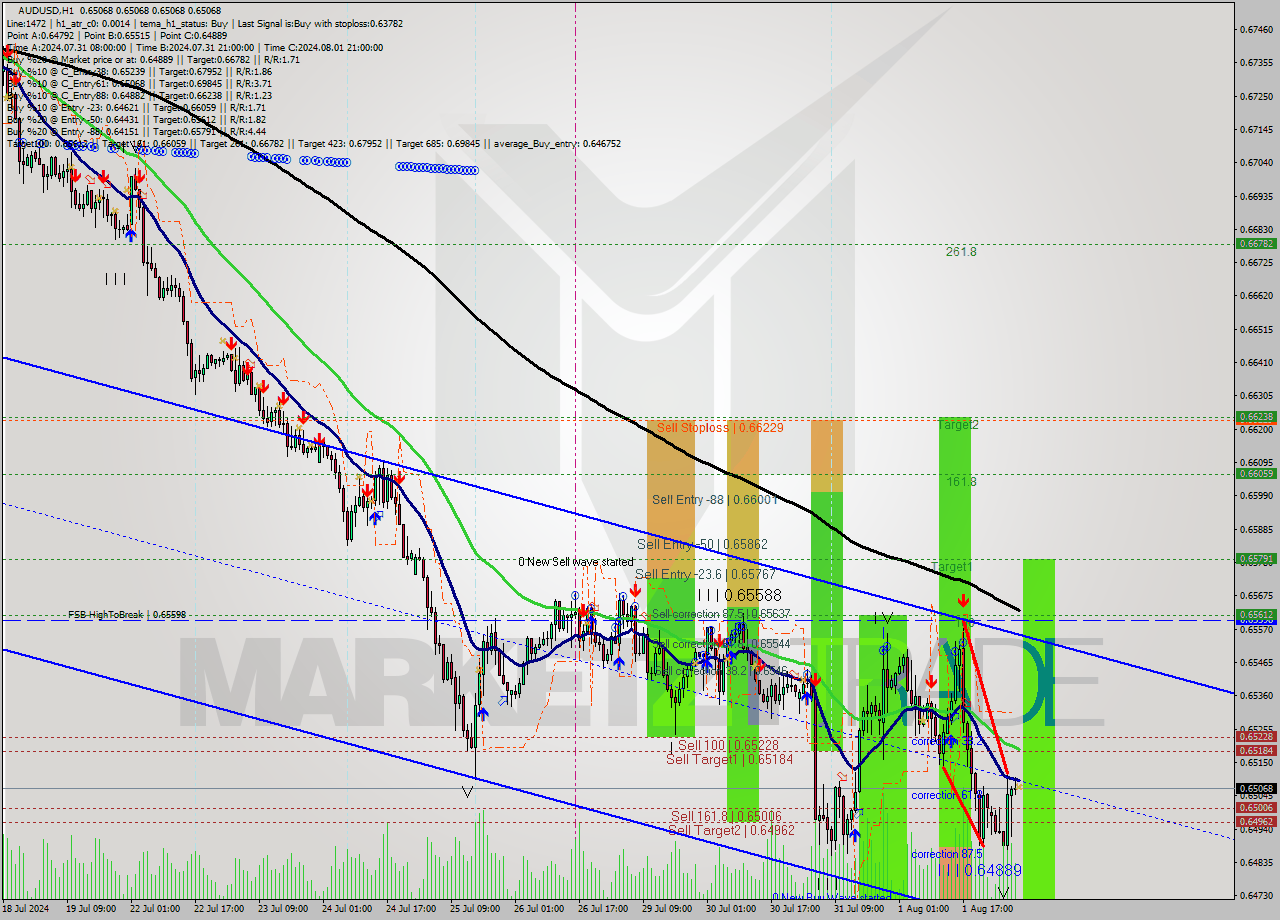The height and width of the screenshot is (920, 1280).
Task: Click the 0.65990 price axis value
Action: pos(1256,495)
